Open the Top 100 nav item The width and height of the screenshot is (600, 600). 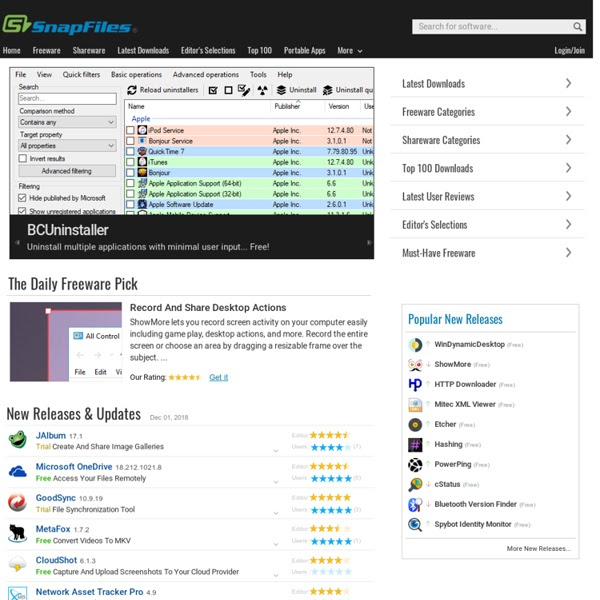coord(259,51)
